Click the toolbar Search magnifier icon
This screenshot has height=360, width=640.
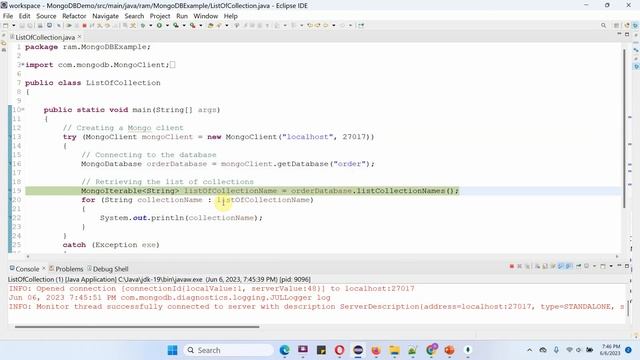(x=603, y=25)
